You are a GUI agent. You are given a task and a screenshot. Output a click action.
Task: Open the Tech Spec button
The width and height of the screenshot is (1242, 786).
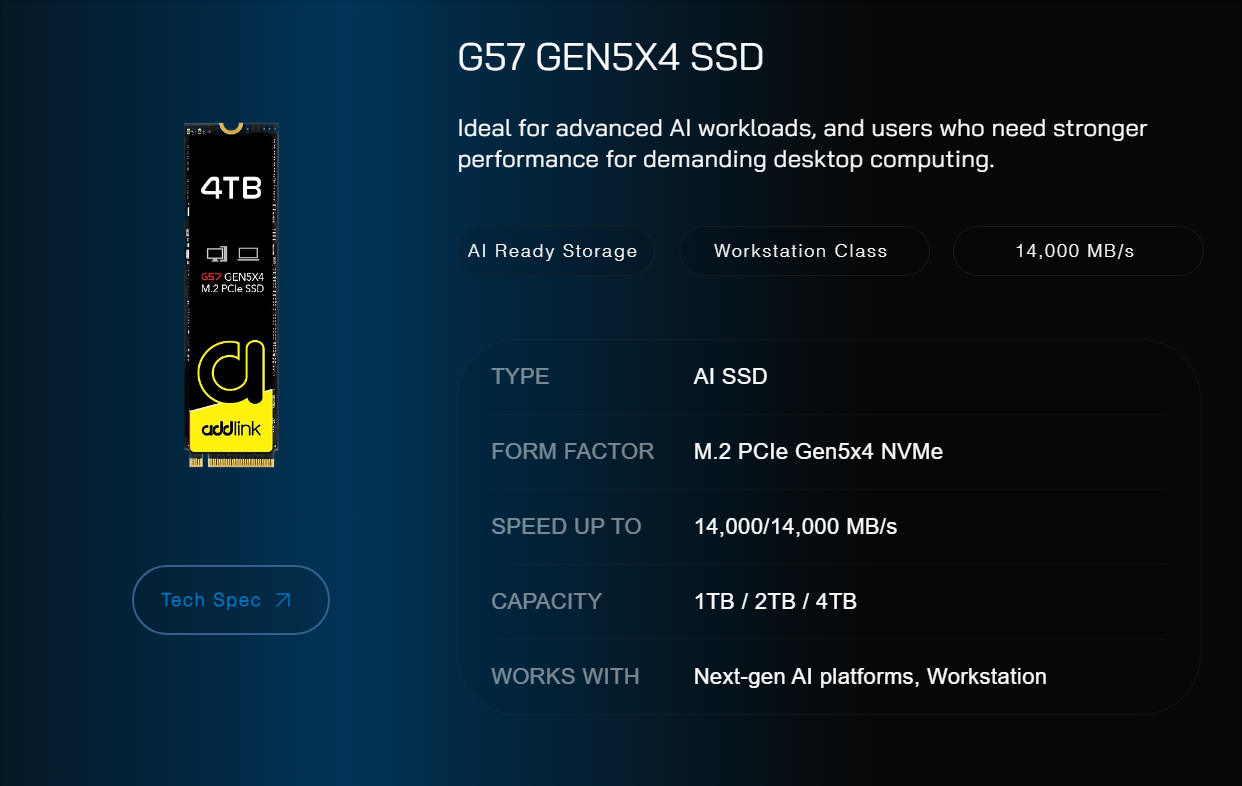[231, 600]
